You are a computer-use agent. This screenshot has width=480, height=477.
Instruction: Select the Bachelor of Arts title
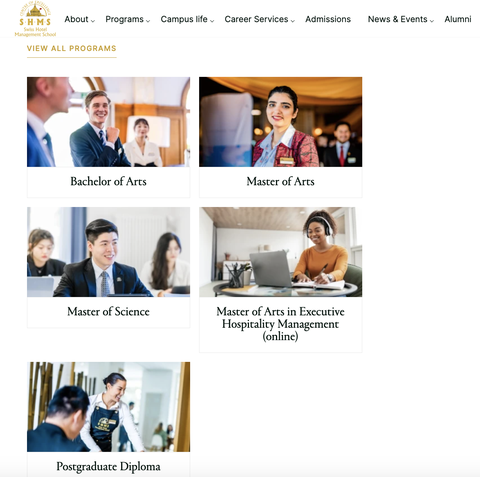pos(108,181)
